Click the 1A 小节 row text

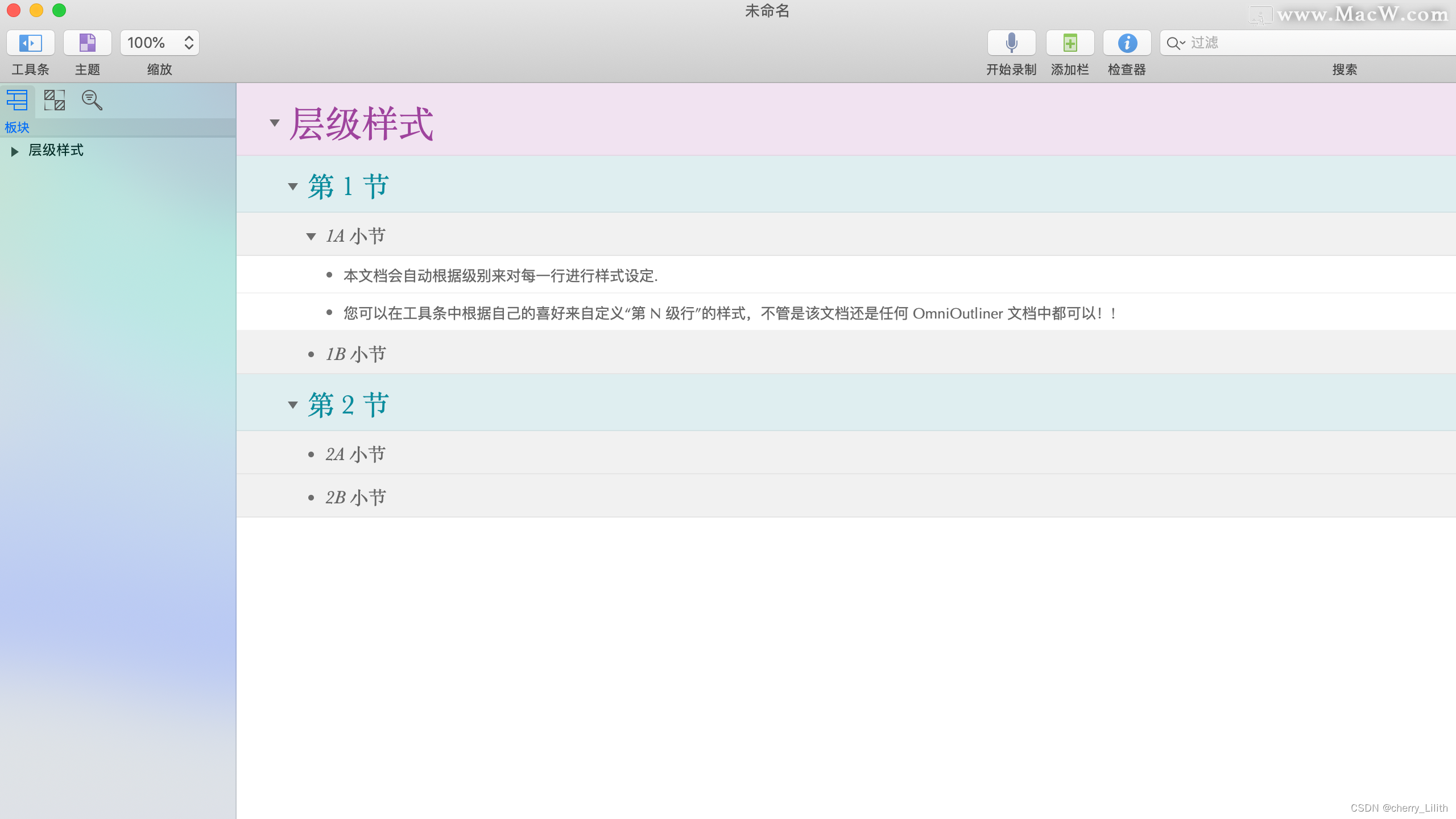(355, 236)
